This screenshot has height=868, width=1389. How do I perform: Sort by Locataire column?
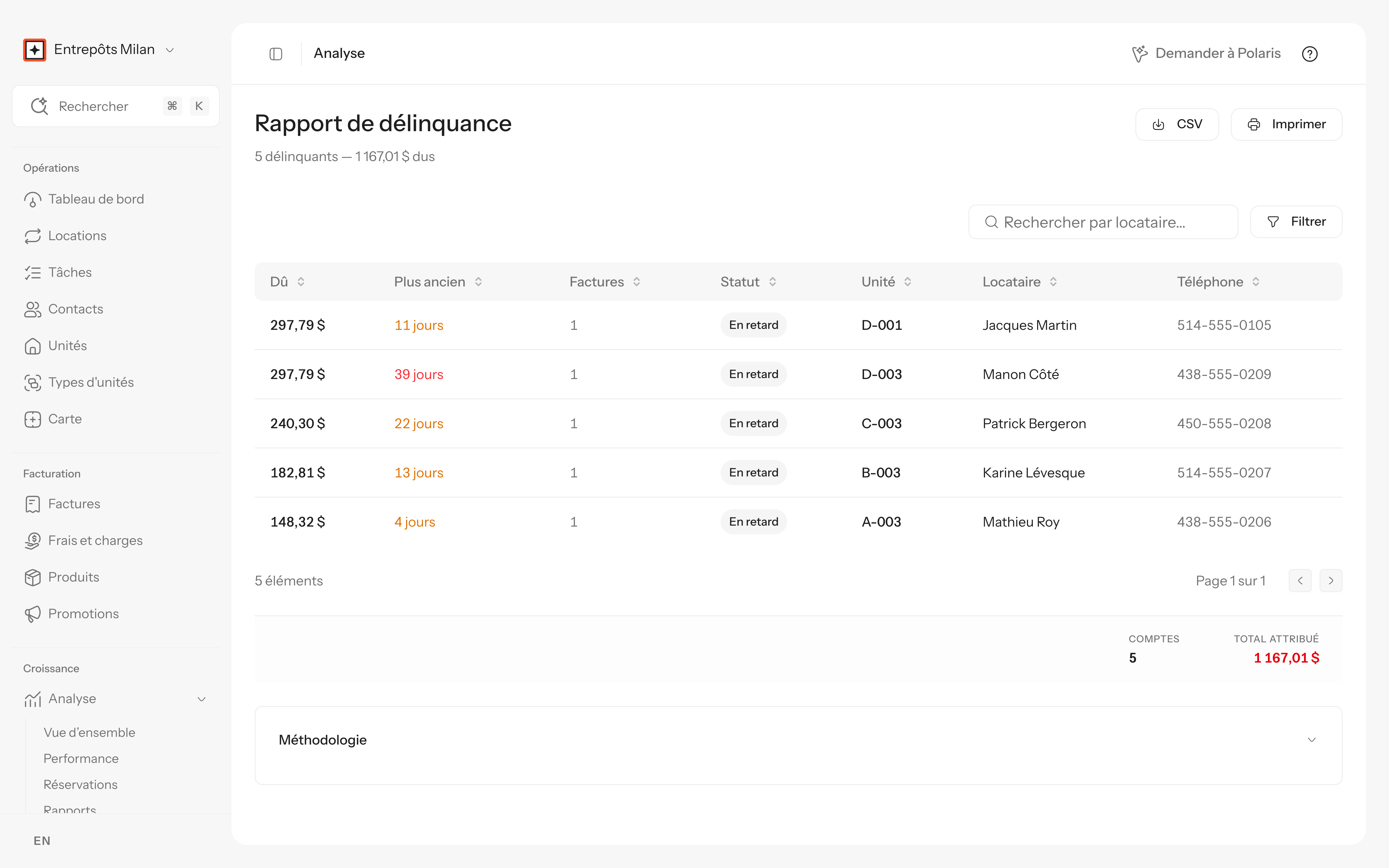click(1020, 282)
